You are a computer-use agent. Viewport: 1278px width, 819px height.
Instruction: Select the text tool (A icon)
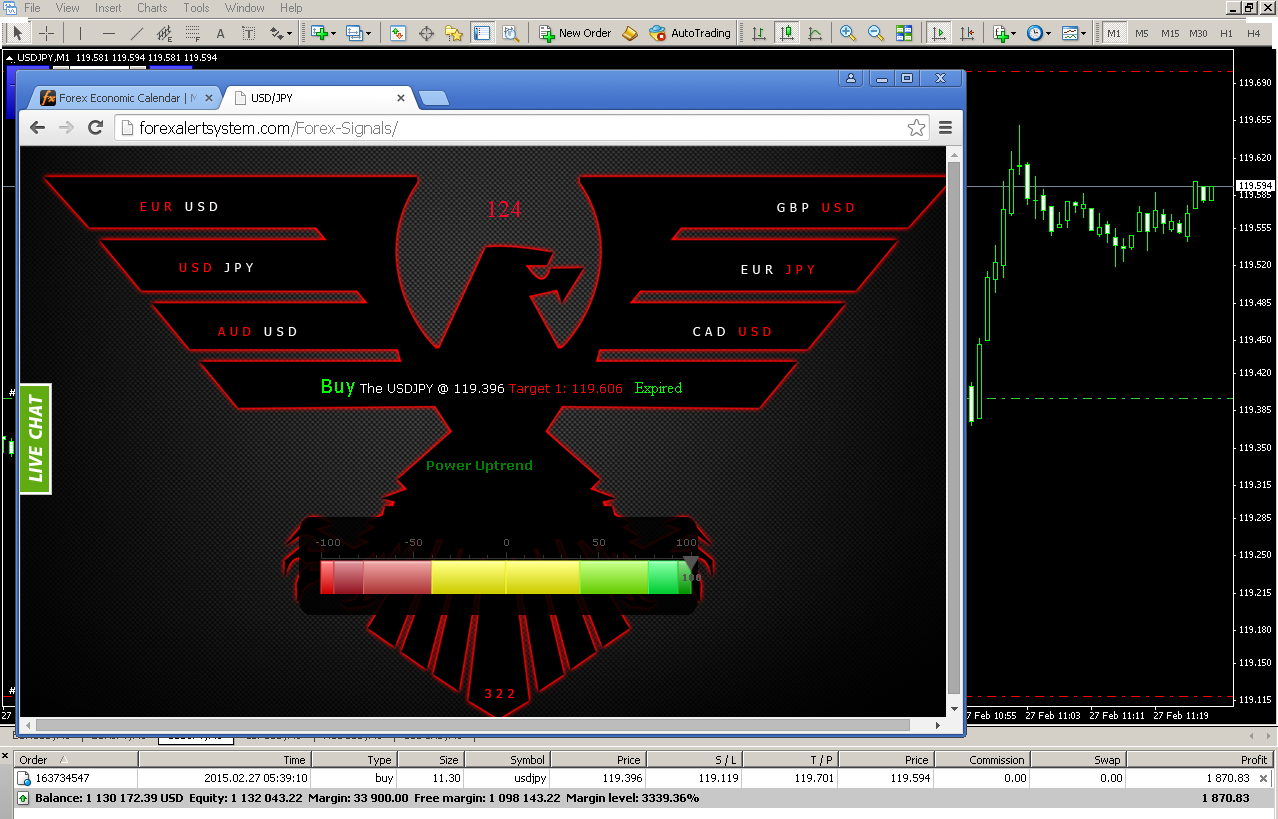pos(221,33)
